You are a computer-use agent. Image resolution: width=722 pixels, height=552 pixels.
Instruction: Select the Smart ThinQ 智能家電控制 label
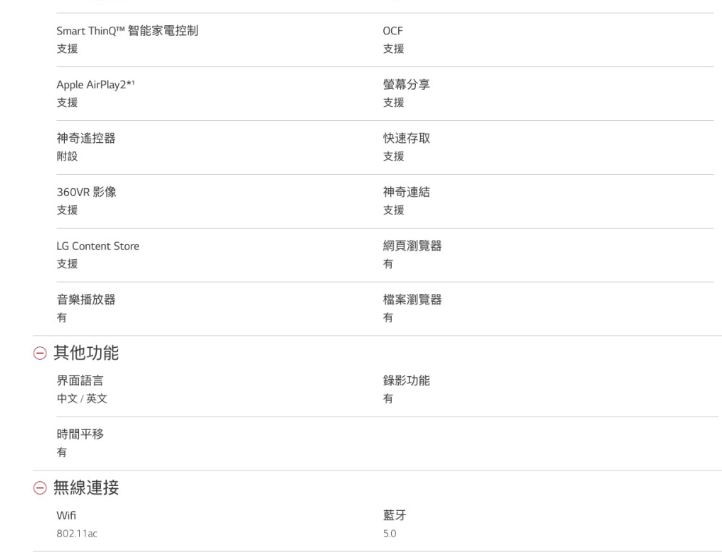127,31
